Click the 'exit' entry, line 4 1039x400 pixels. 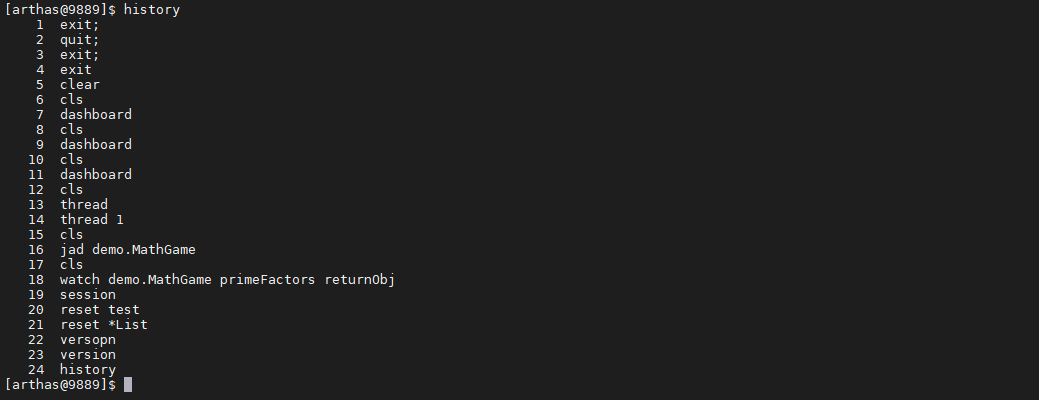tap(76, 70)
